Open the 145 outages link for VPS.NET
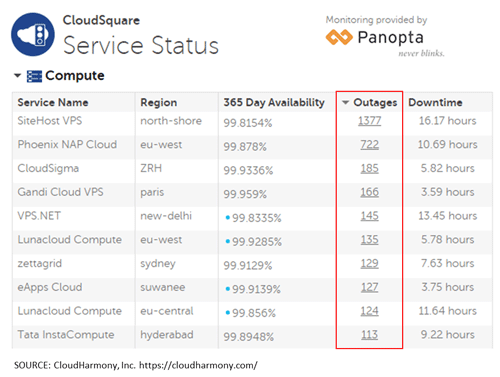Viewport: 500px width, 377px height. click(x=369, y=216)
